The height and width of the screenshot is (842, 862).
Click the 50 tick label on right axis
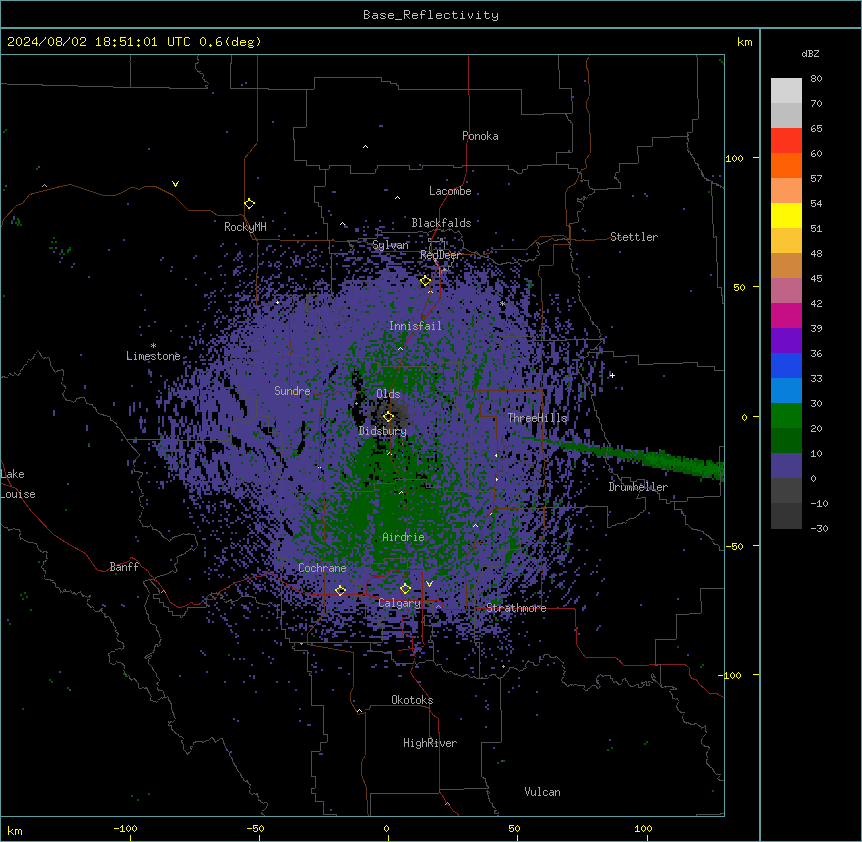739,287
